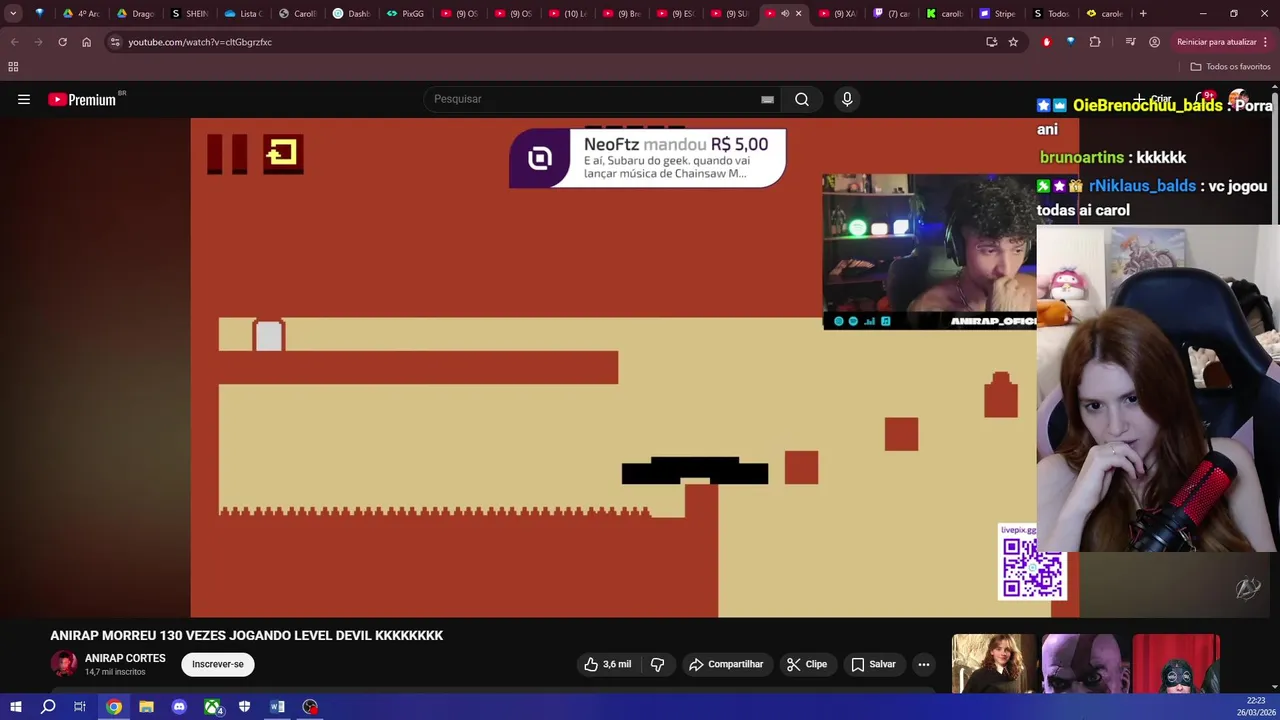Install app icon in address bar

coord(991,42)
